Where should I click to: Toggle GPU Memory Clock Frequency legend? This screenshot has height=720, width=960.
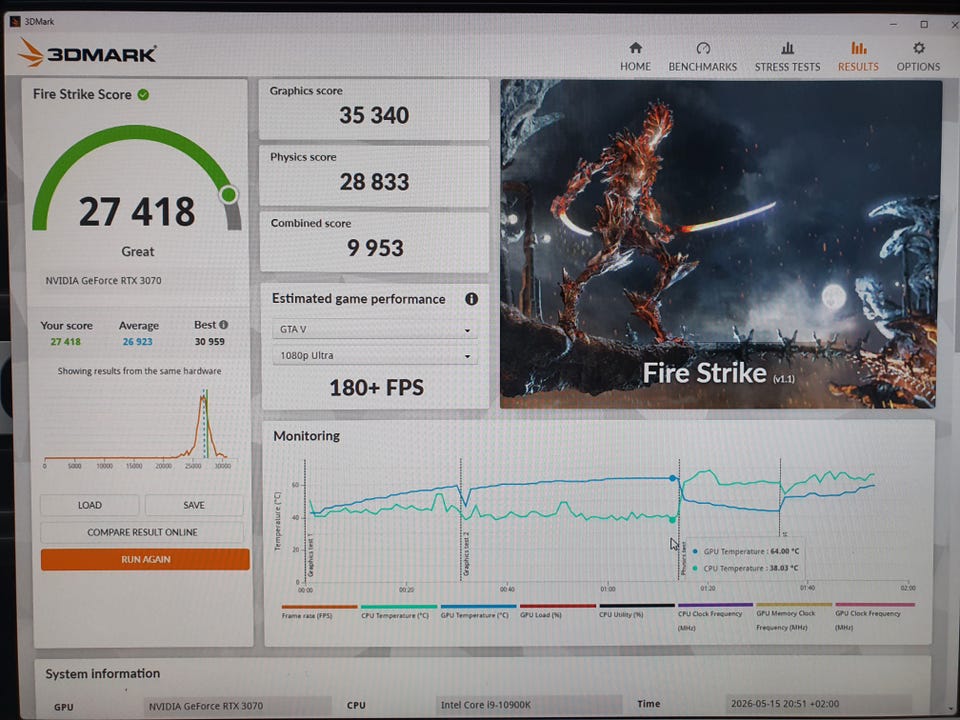(x=793, y=617)
